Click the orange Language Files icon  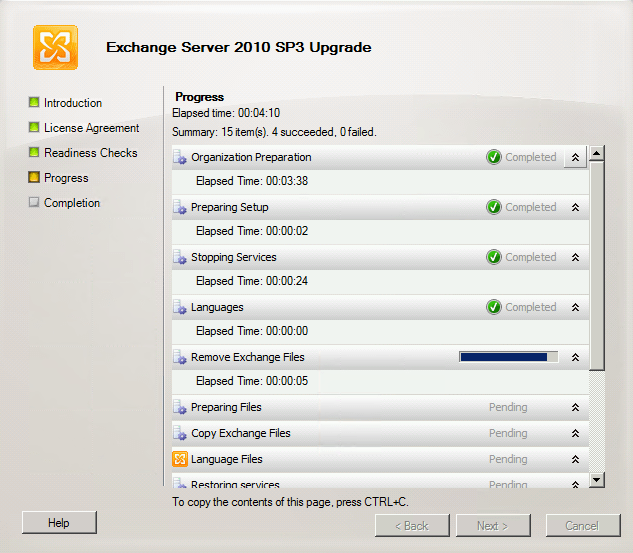click(x=180, y=459)
